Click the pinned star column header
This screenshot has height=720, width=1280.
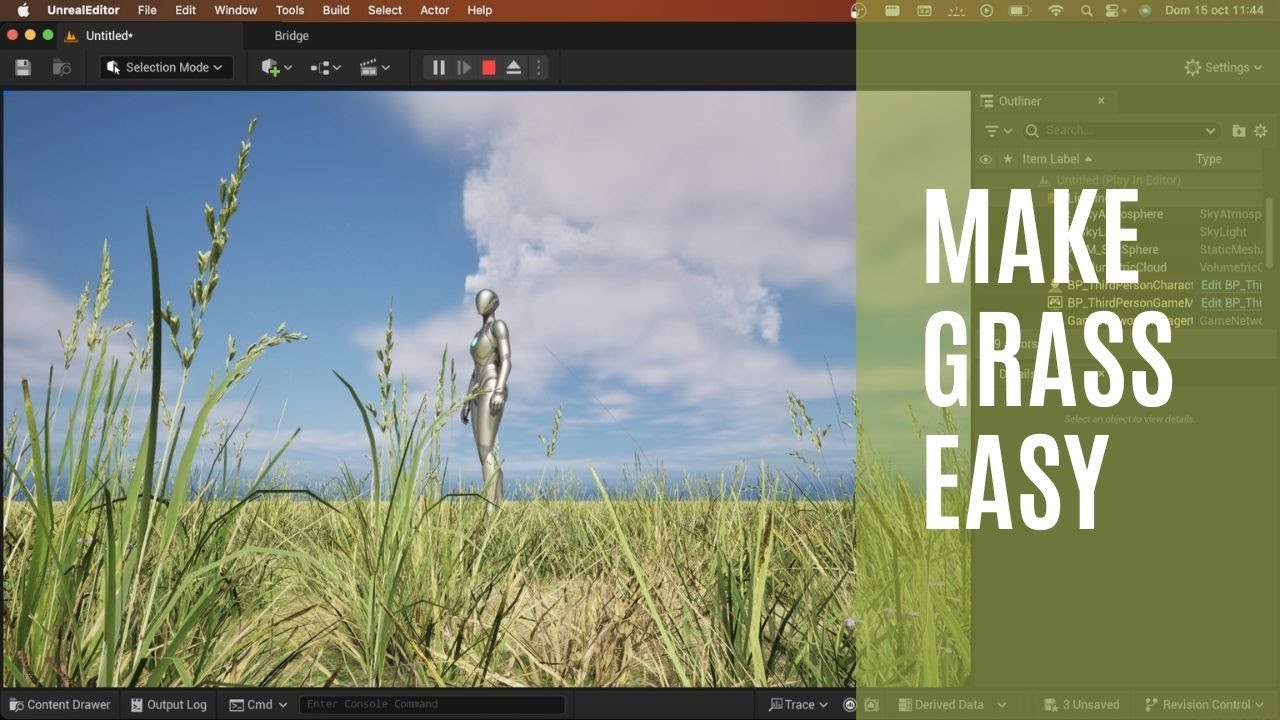tap(1008, 159)
